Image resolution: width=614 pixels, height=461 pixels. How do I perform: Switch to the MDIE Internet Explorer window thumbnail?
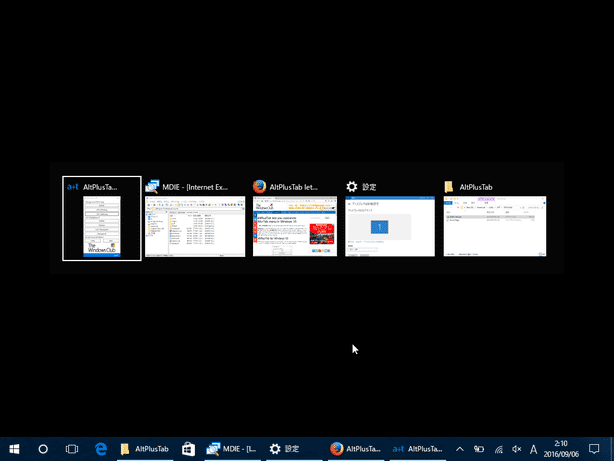point(195,226)
